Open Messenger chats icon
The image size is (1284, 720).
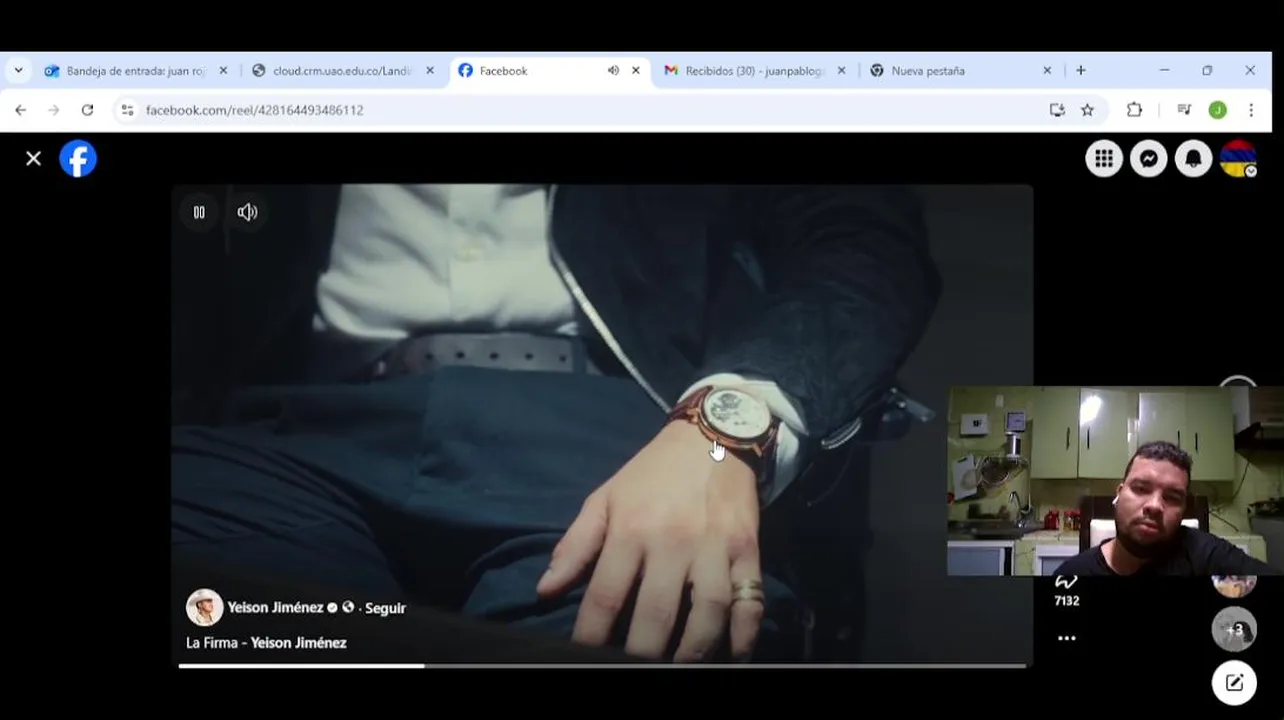click(x=1149, y=158)
